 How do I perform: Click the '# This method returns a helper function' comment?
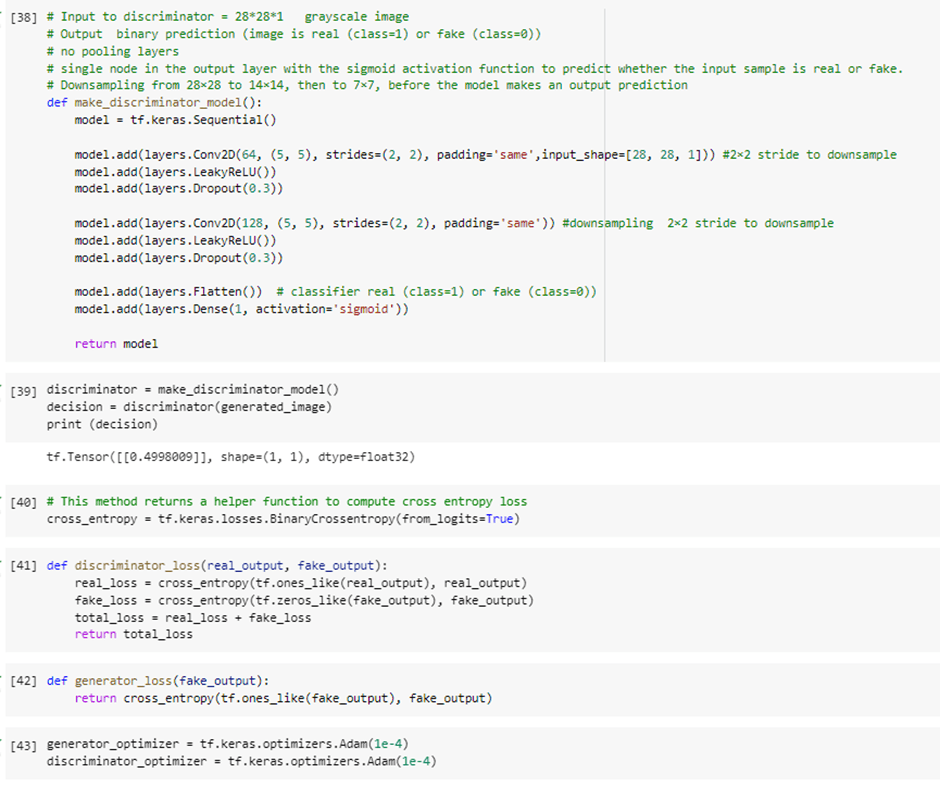287,501
